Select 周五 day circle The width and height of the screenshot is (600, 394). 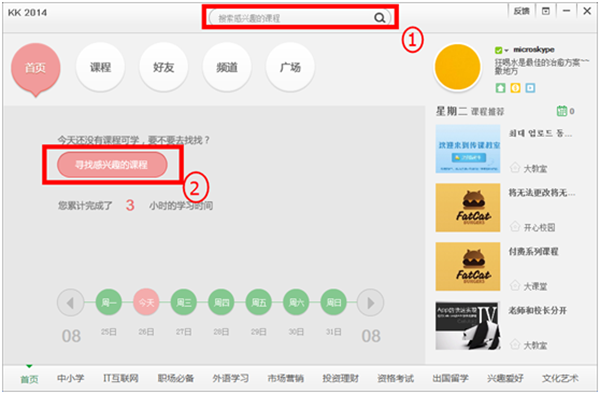click(x=259, y=303)
